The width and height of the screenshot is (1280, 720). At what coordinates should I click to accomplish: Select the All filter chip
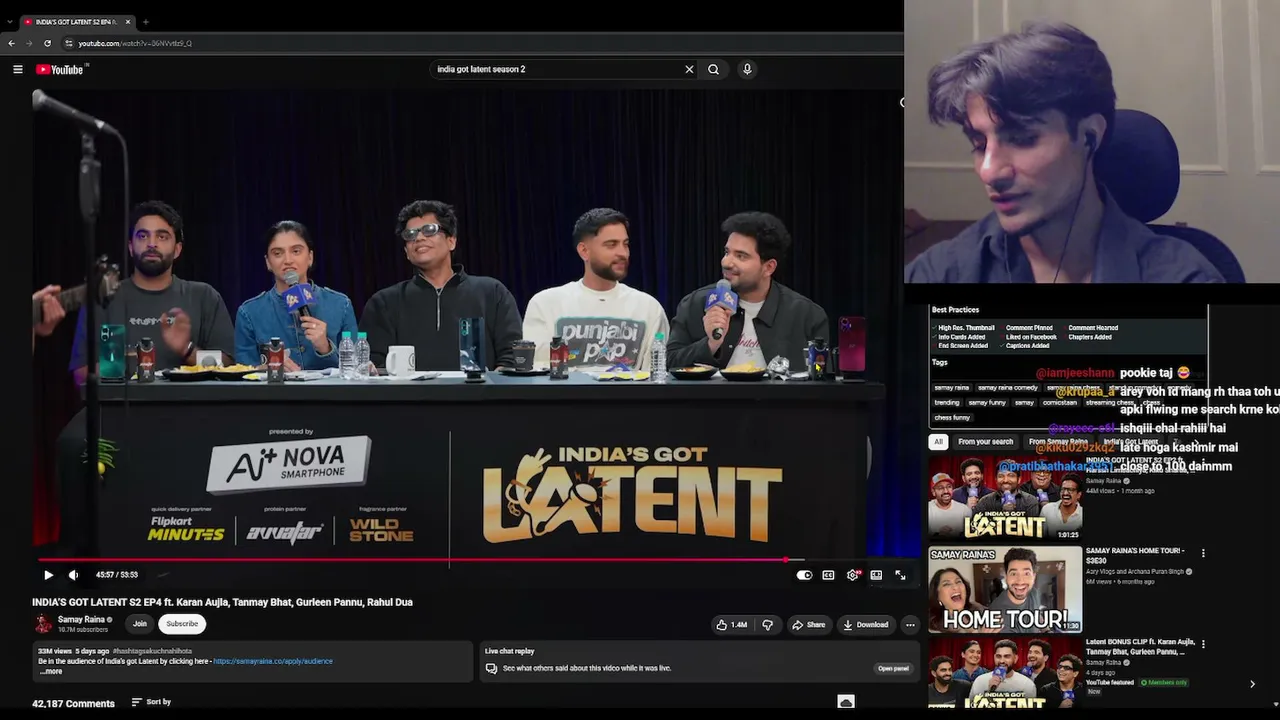938,442
